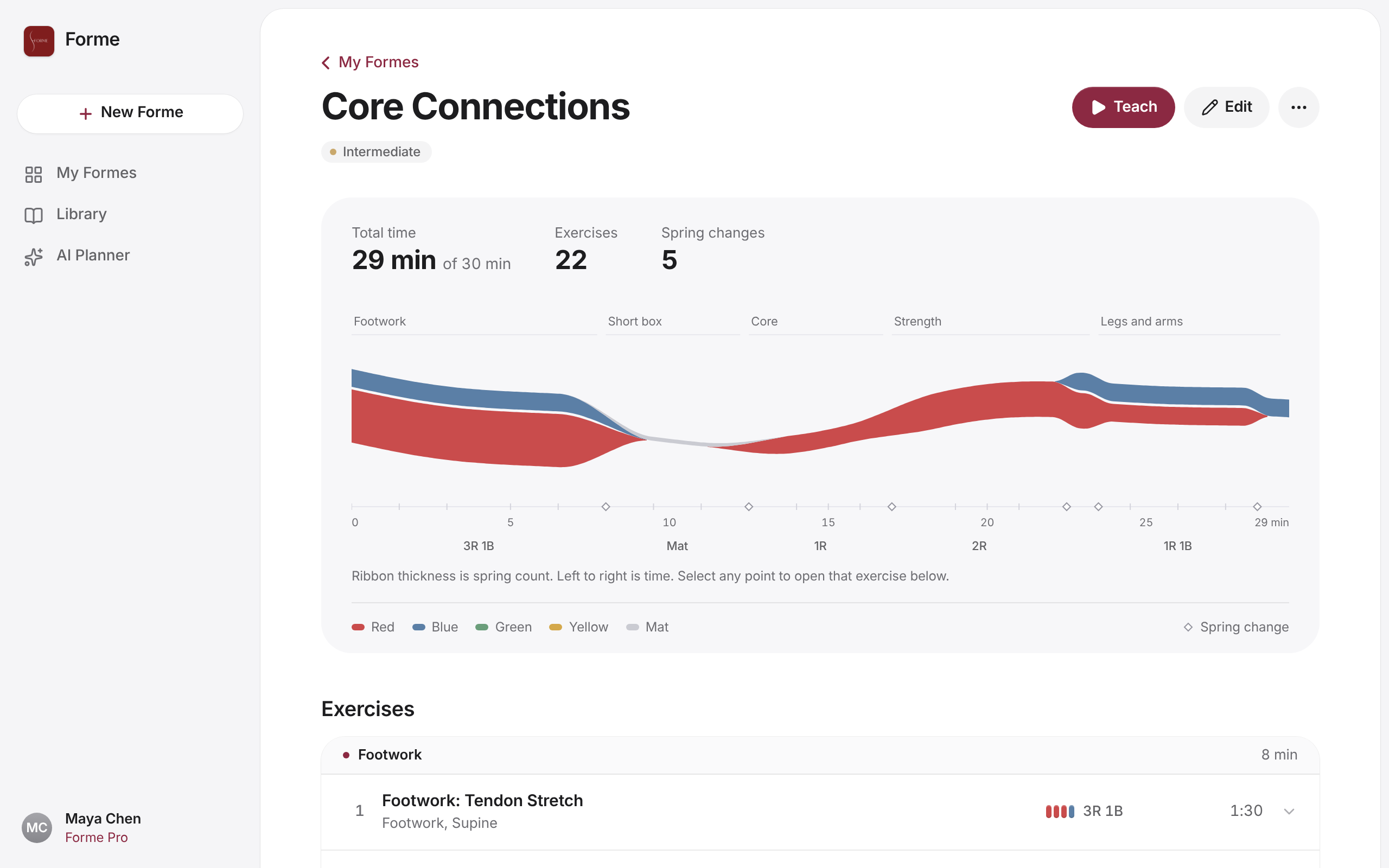Click the Blue legend swatch
The image size is (1389, 868).
[418, 627]
